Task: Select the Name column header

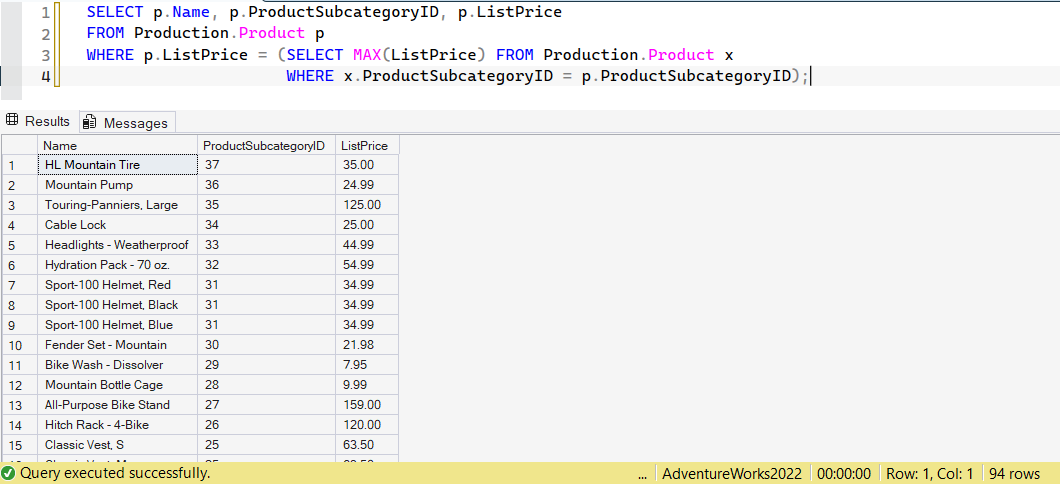Action: [119, 145]
